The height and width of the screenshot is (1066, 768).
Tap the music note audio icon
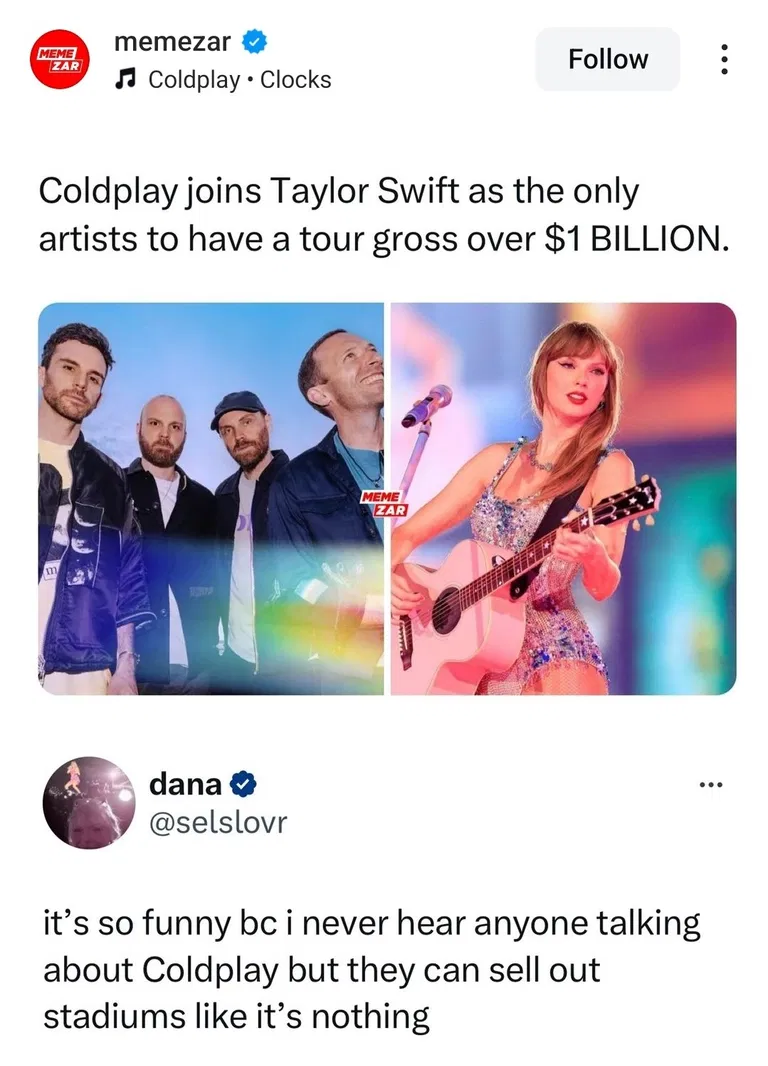pos(123,80)
